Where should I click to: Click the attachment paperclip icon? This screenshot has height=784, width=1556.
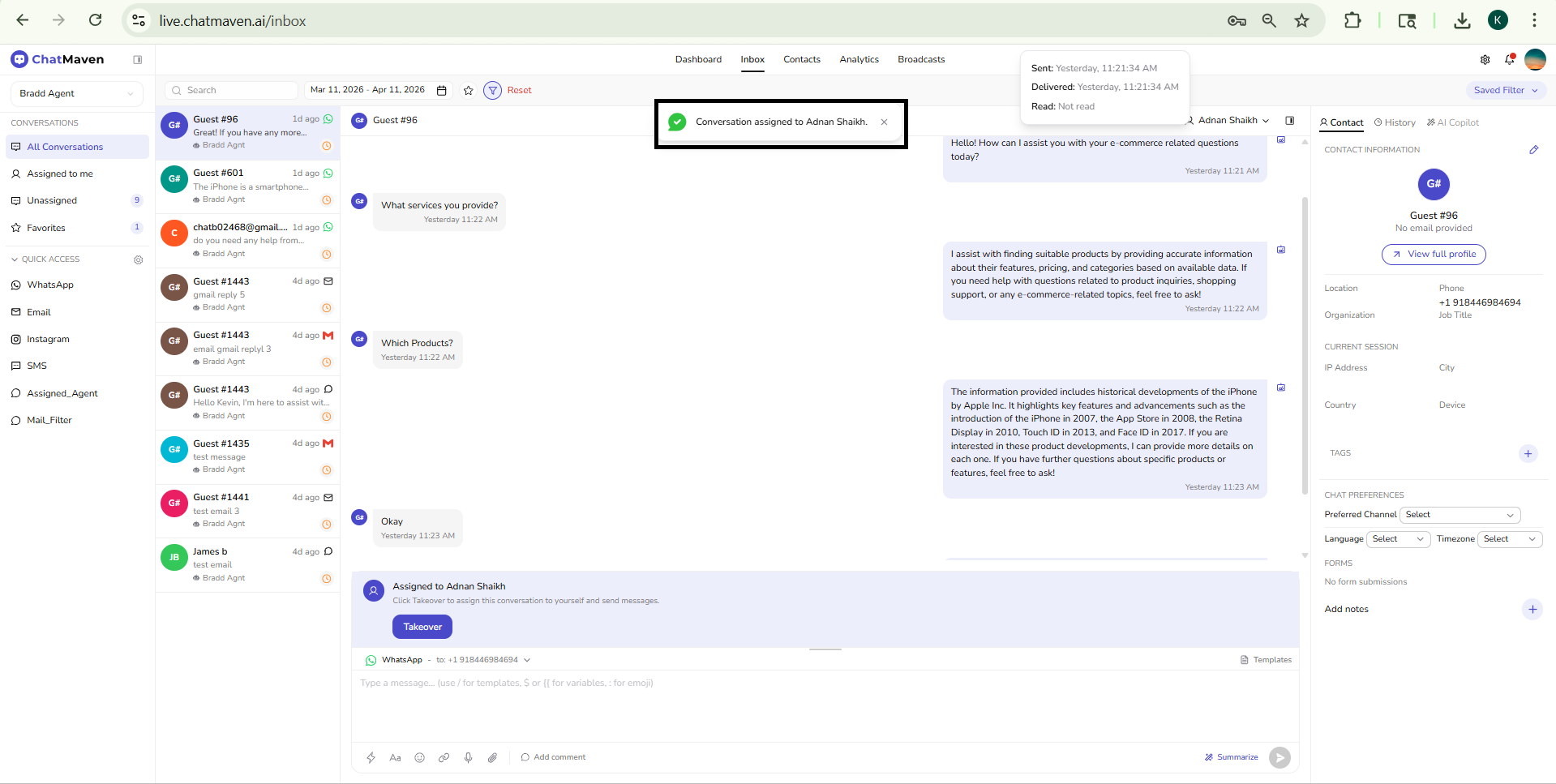coord(493,757)
